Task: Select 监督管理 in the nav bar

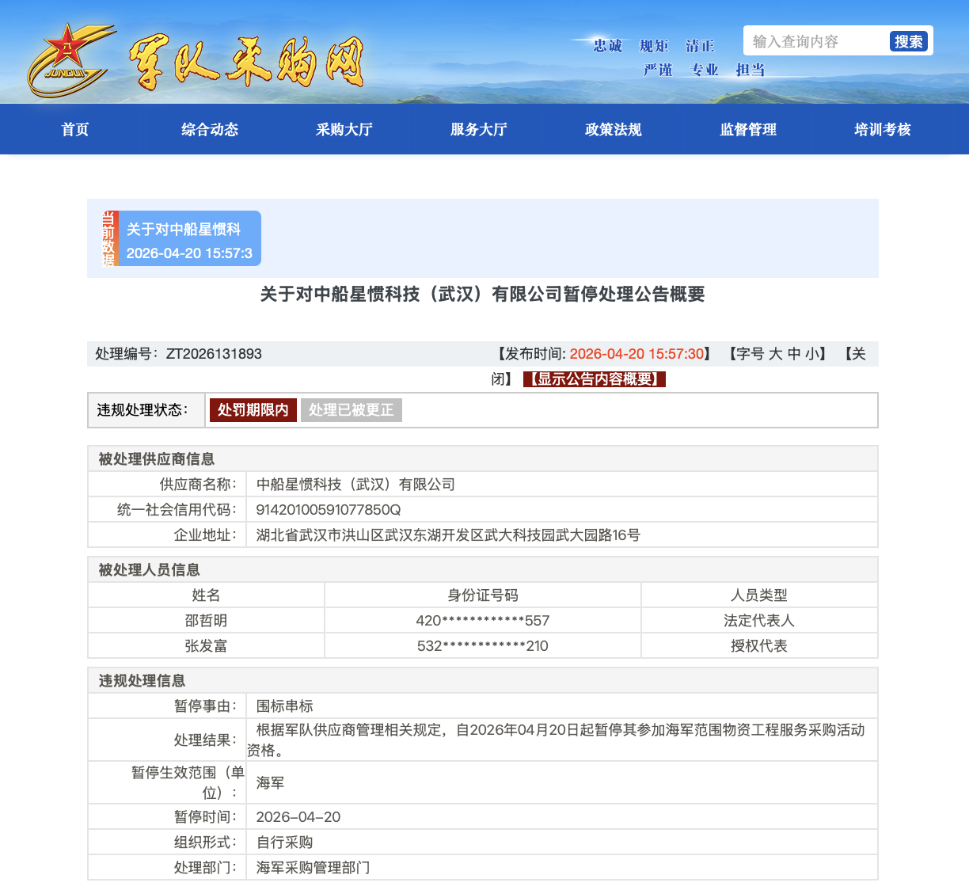Action: 748,130
